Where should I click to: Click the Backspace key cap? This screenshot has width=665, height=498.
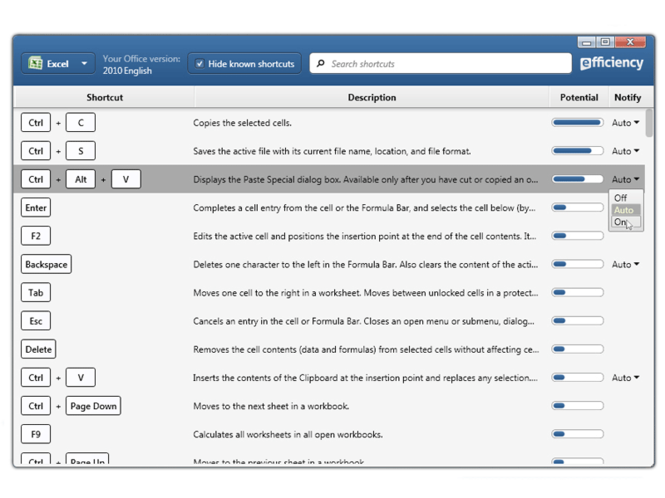pyautogui.click(x=46, y=265)
